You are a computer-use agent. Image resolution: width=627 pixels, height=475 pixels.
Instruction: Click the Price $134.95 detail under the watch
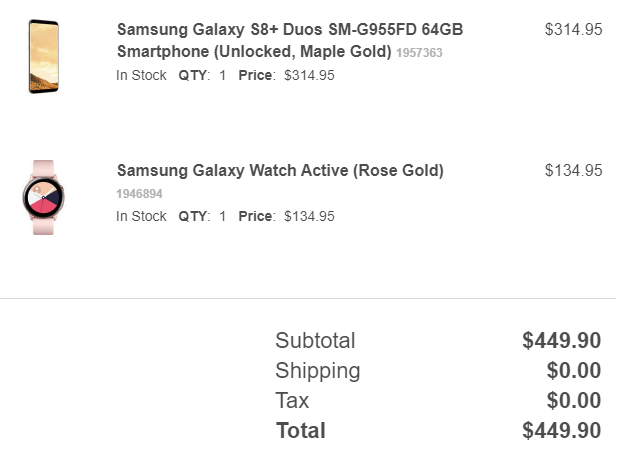(x=286, y=216)
